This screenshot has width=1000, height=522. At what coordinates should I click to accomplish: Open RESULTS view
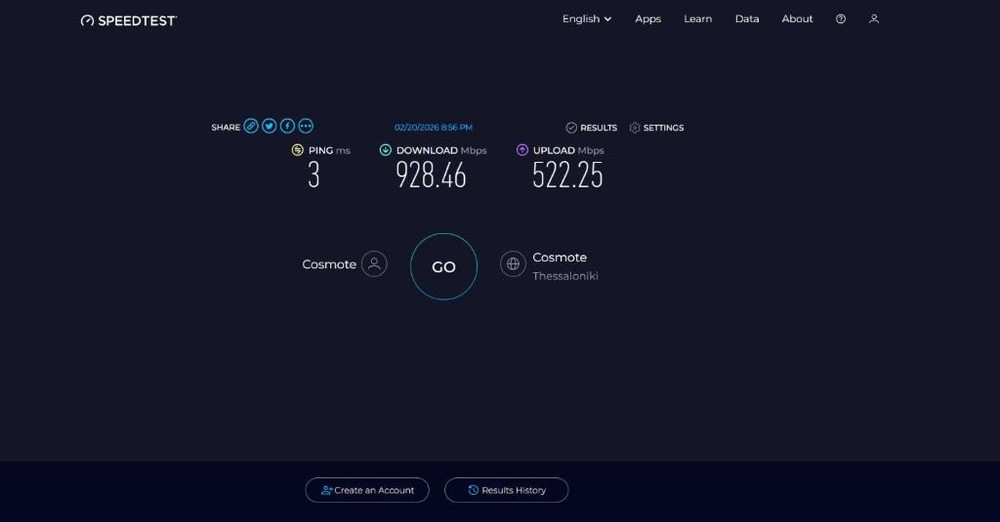[591, 128]
